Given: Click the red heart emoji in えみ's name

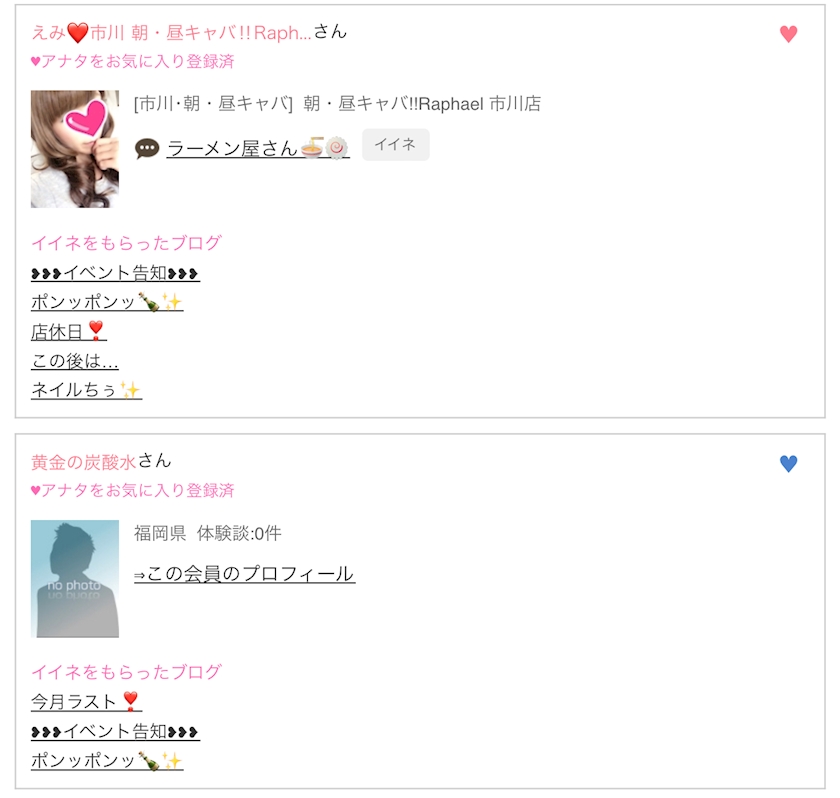Looking at the screenshot, I should [x=77, y=33].
